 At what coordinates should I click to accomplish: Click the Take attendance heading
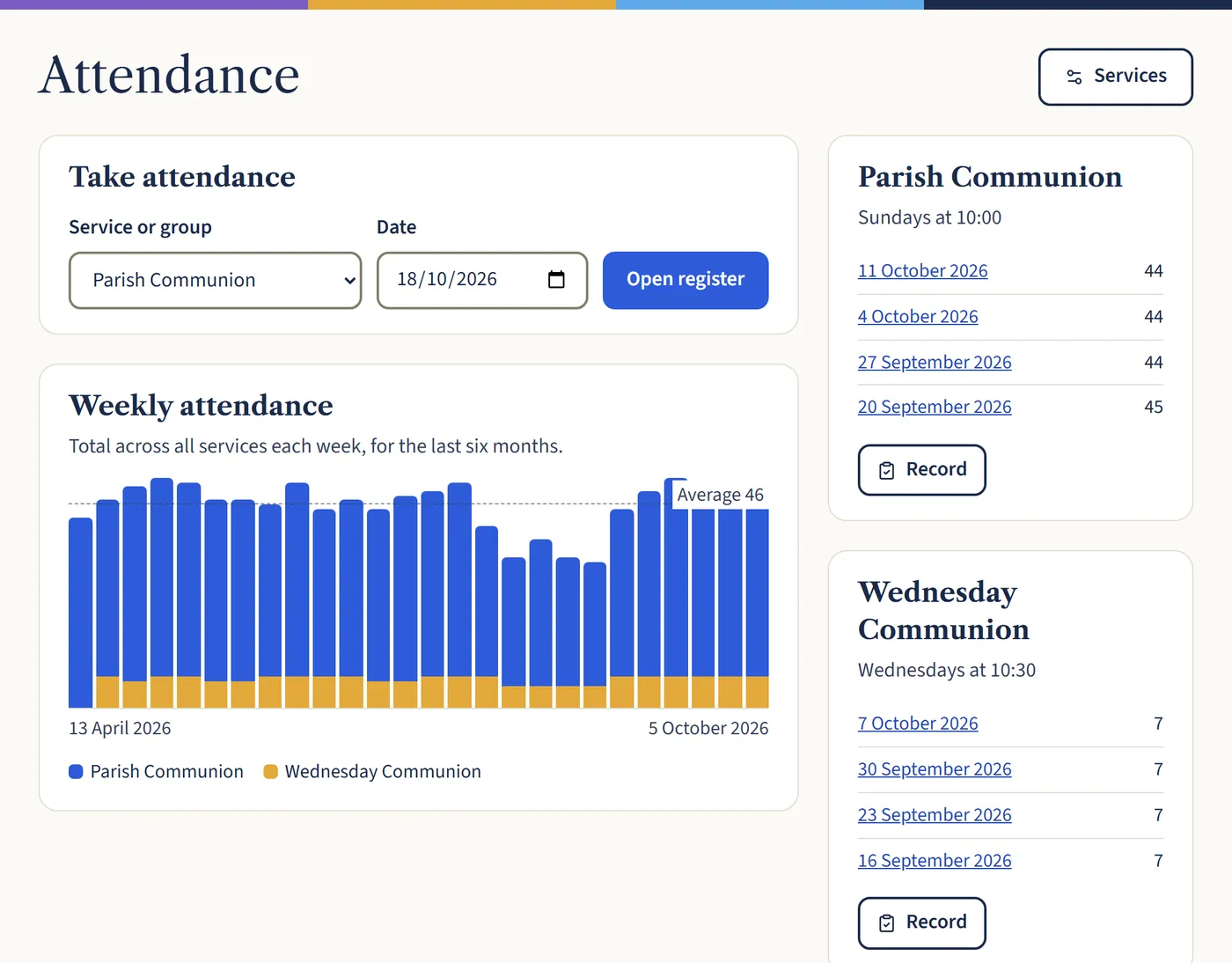182,177
